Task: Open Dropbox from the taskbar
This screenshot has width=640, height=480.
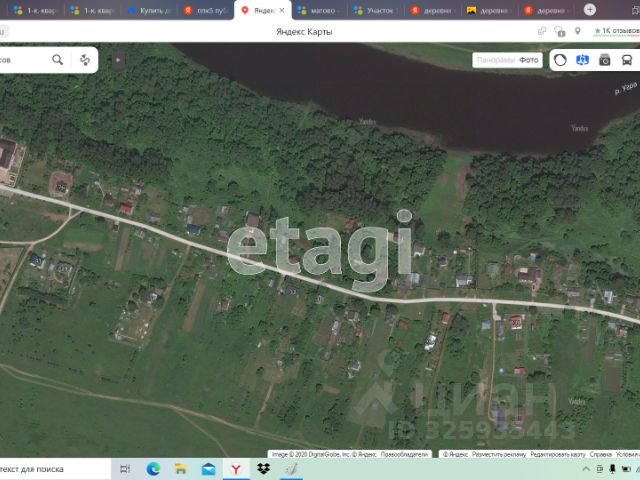Action: (x=263, y=469)
